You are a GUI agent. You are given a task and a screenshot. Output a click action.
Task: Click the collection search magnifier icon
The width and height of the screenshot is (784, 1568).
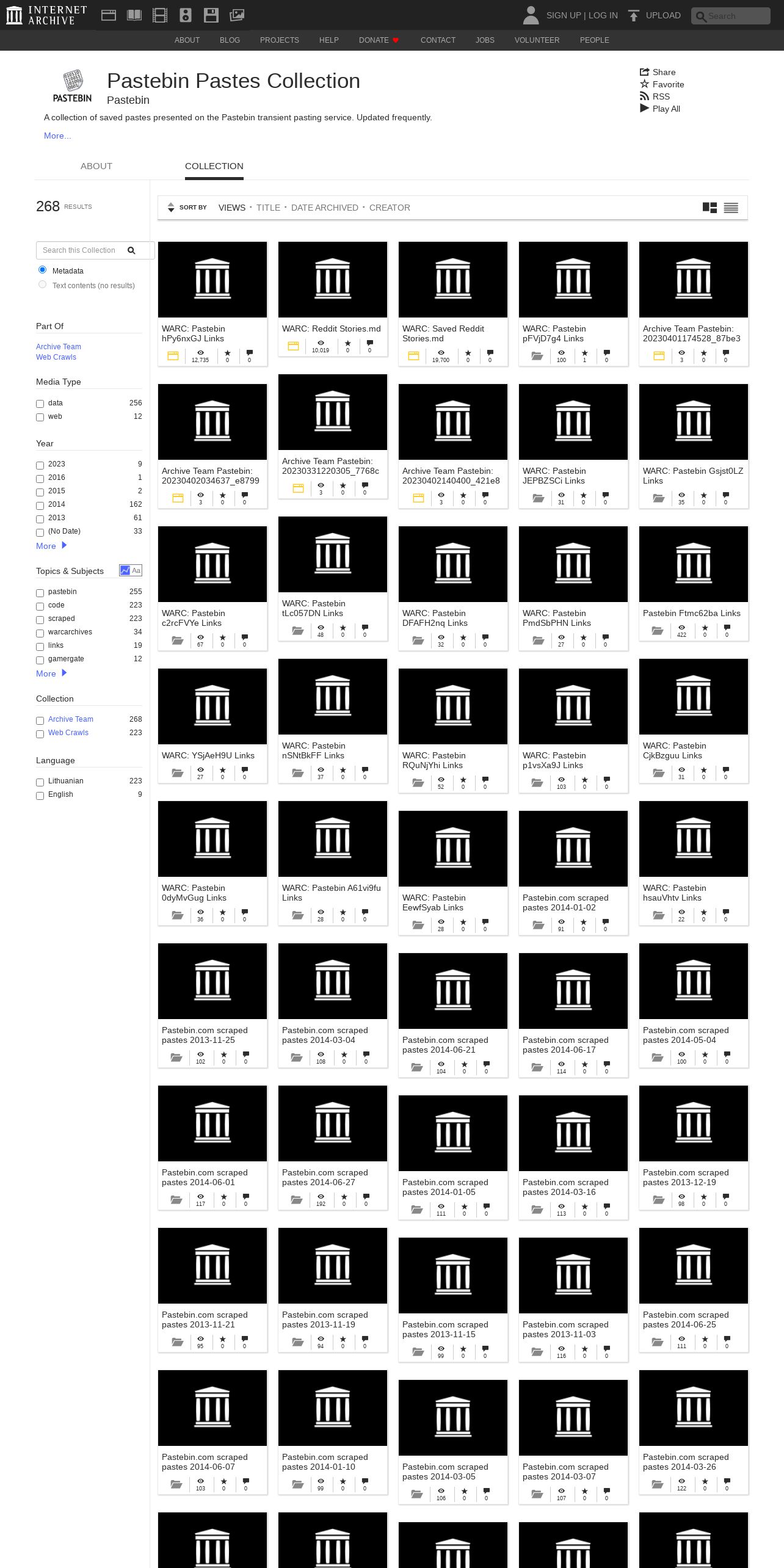point(131,250)
